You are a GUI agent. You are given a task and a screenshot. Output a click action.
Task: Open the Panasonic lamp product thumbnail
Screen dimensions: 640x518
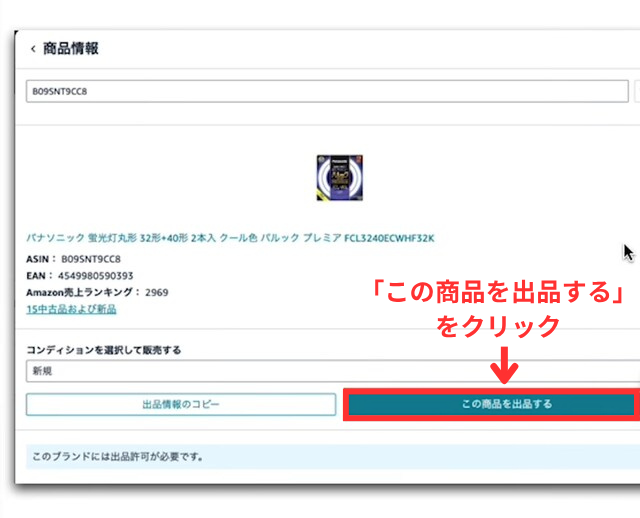pos(340,178)
